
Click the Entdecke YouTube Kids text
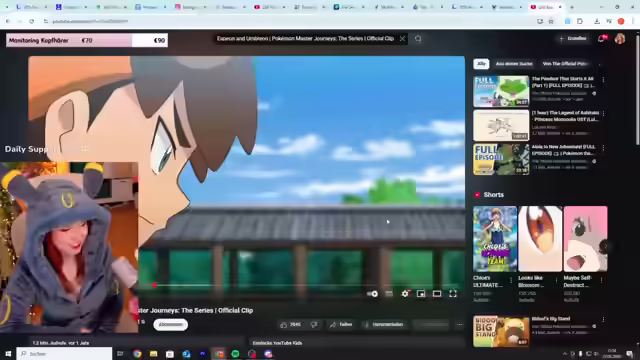(x=277, y=343)
